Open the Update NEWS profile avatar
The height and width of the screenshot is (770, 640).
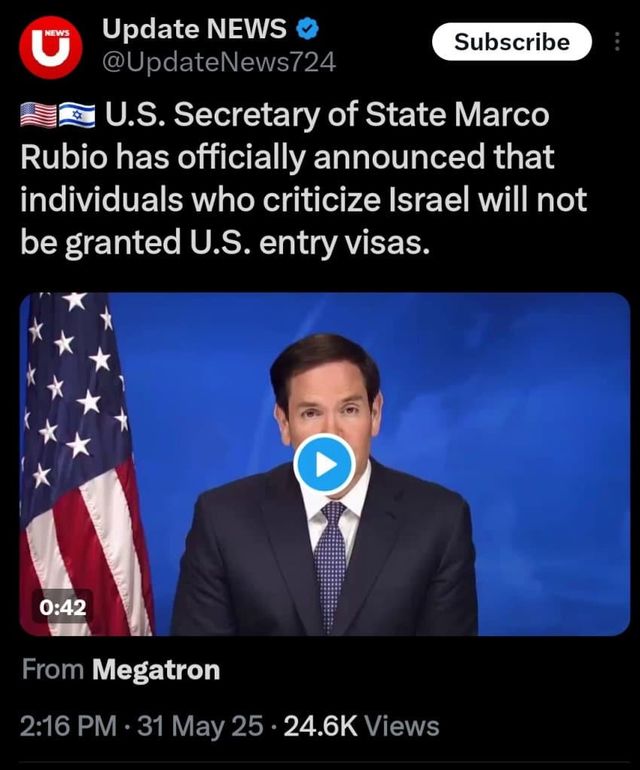(50, 47)
